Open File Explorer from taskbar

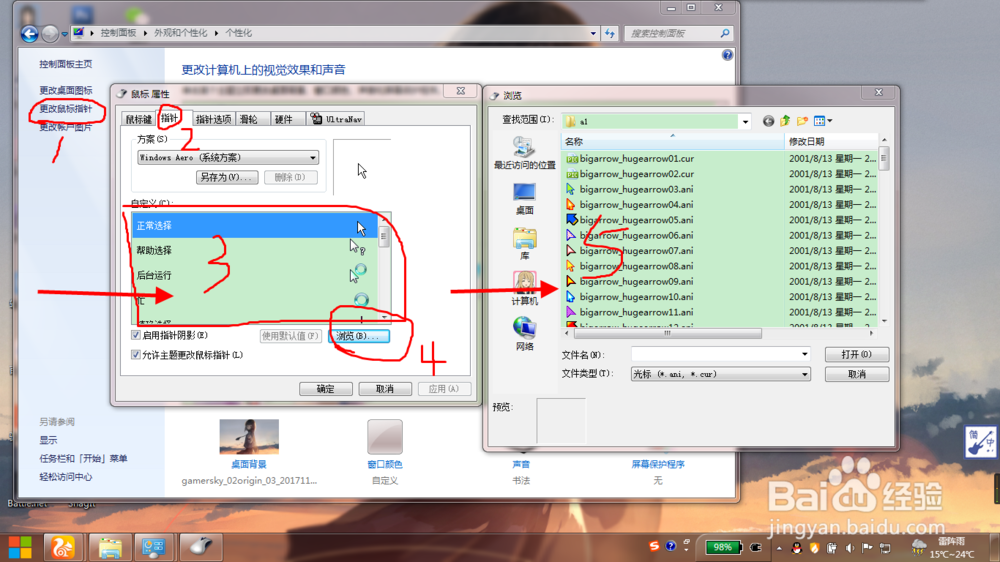pos(110,547)
